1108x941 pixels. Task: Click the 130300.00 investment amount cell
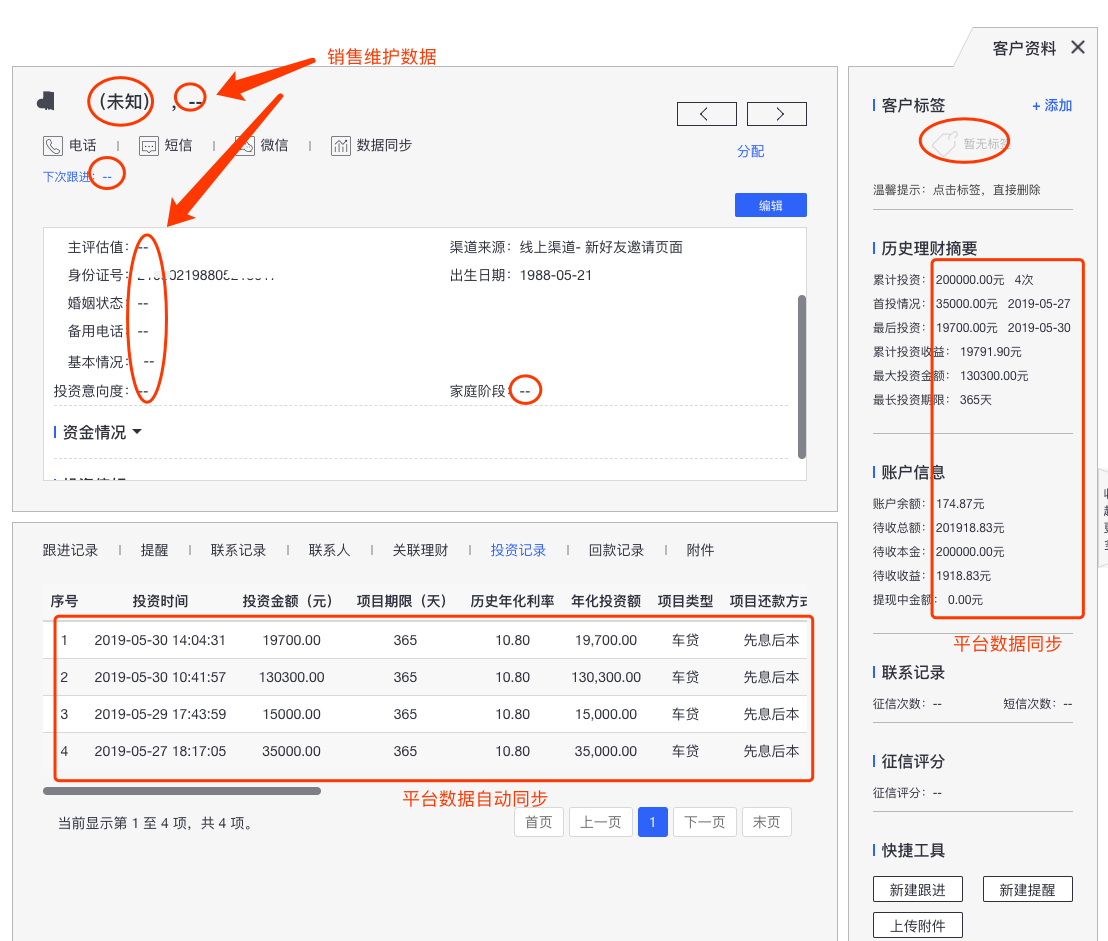pos(291,677)
